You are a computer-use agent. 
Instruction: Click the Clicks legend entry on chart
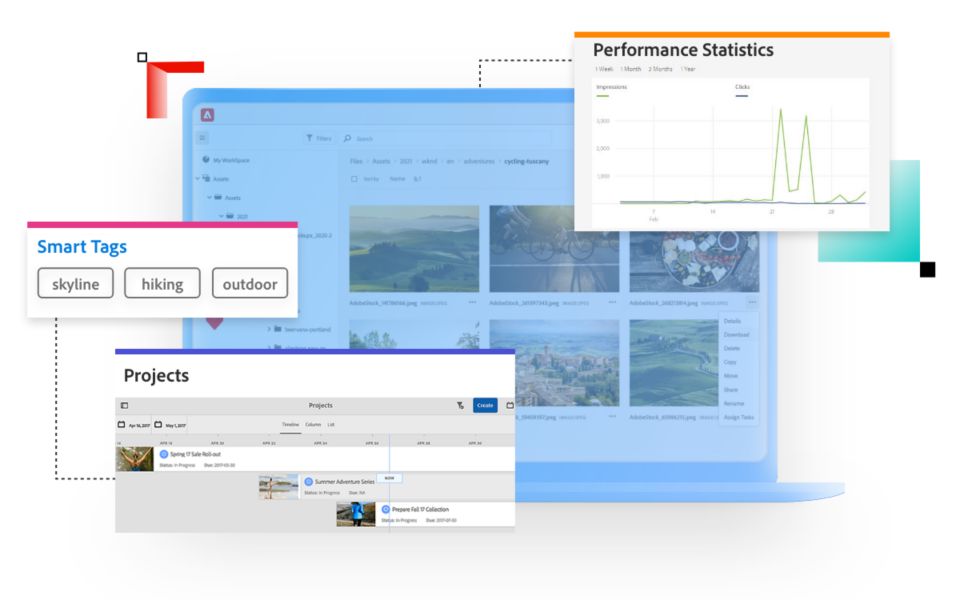742,89
